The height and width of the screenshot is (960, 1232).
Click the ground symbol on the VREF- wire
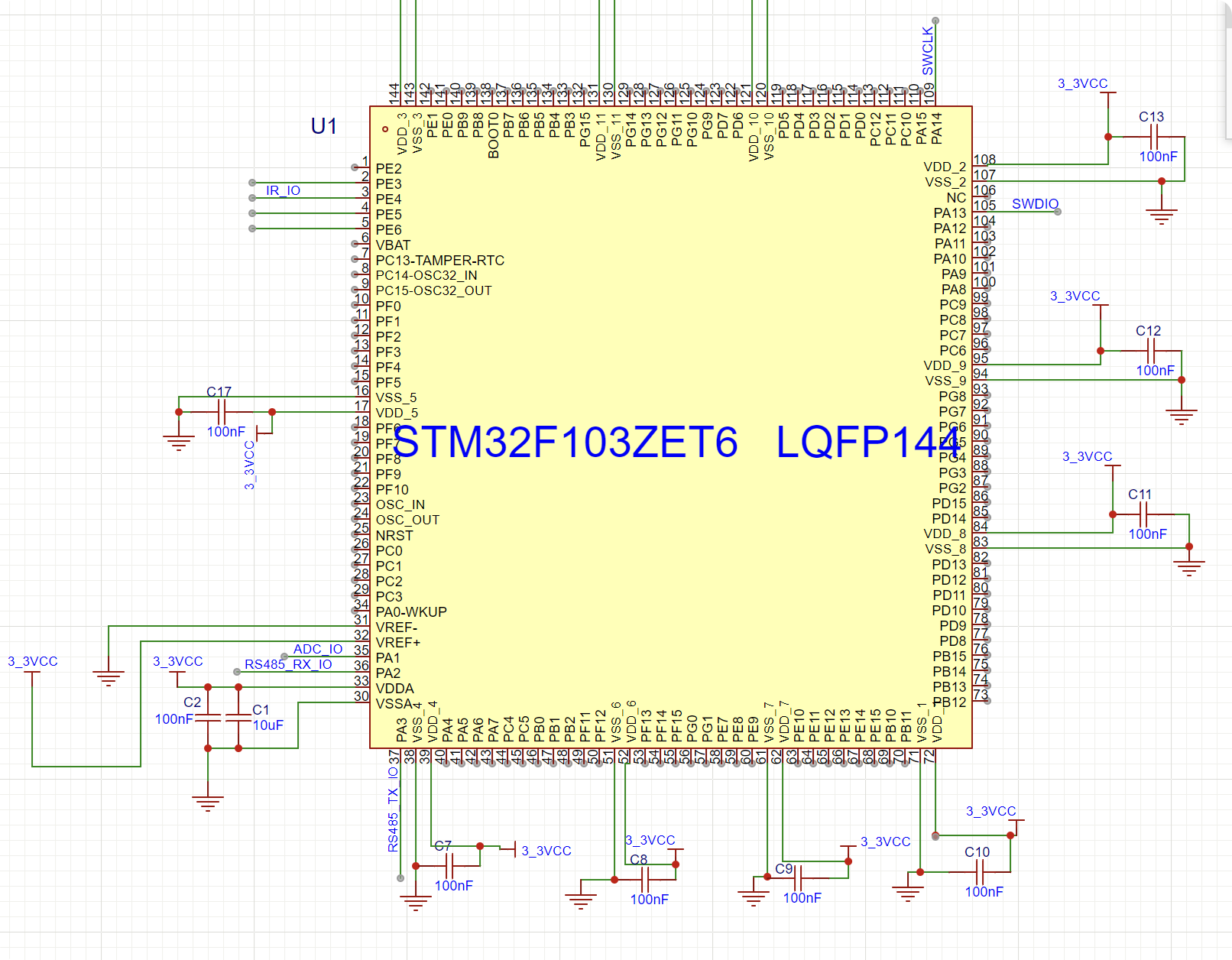coord(109,677)
